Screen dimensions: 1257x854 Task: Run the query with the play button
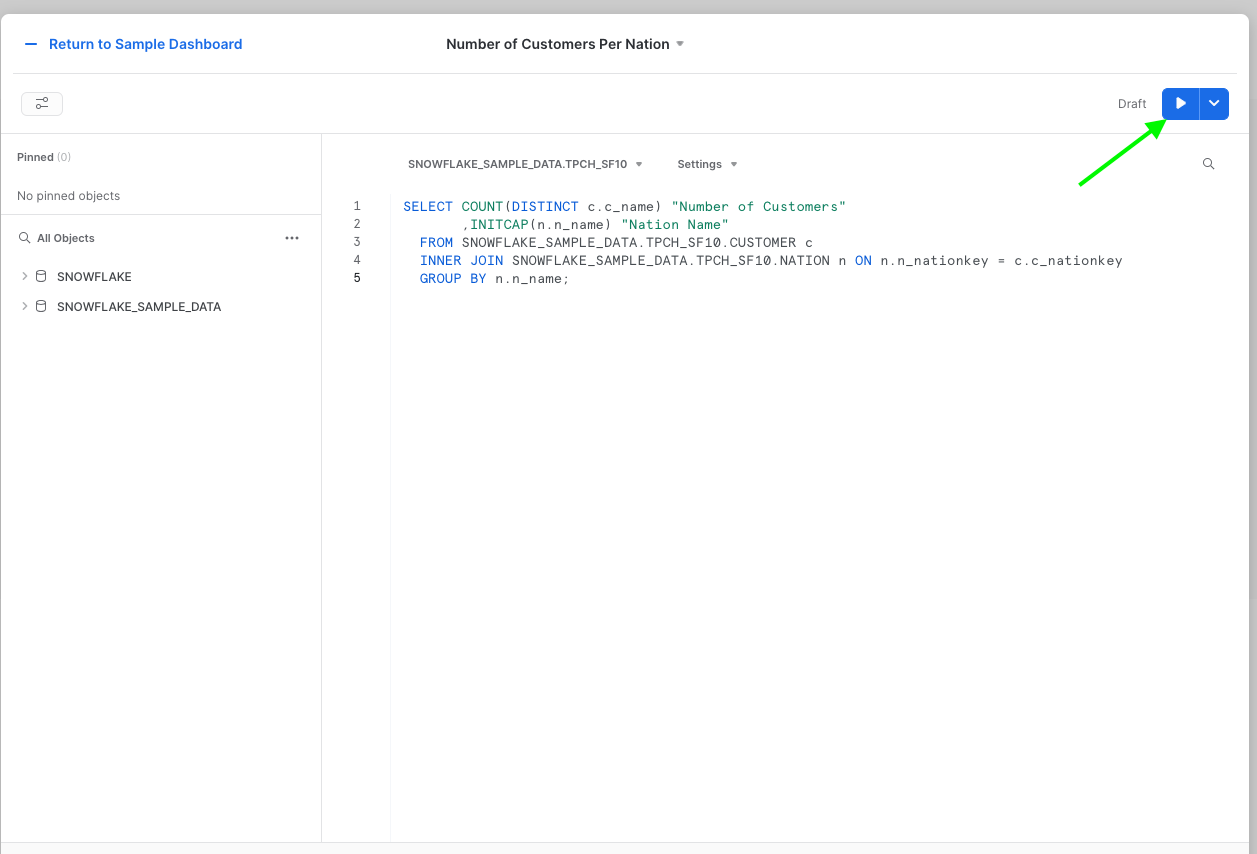(x=1180, y=104)
